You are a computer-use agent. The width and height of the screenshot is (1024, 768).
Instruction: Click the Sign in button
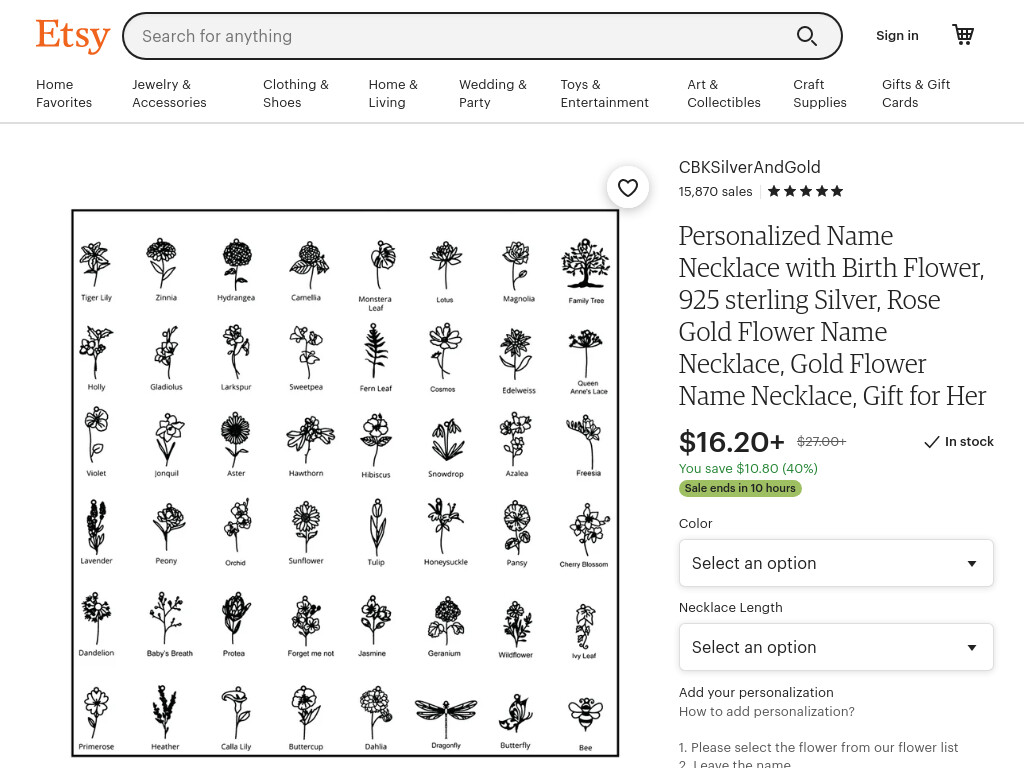tap(897, 36)
